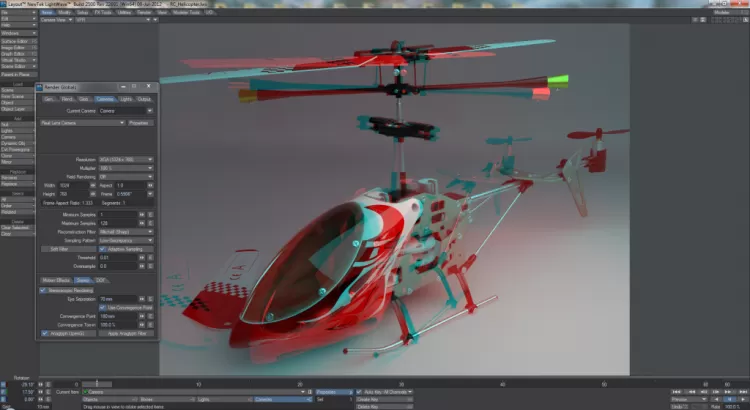750x410 pixels.
Task: Select the Lights tab in Render Globals
Action: coord(126,99)
